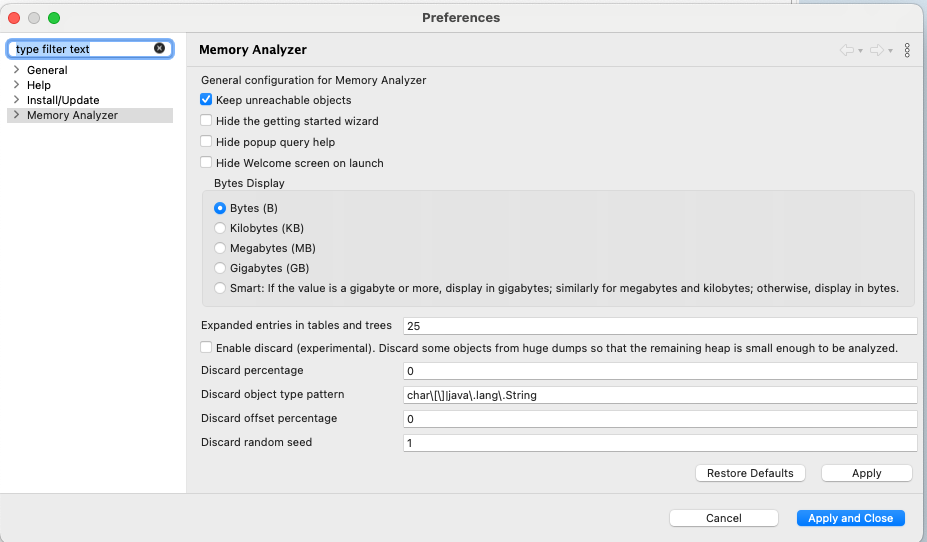The image size is (927, 542).
Task: Click the Discard object type pattern label
Action: (x=273, y=394)
